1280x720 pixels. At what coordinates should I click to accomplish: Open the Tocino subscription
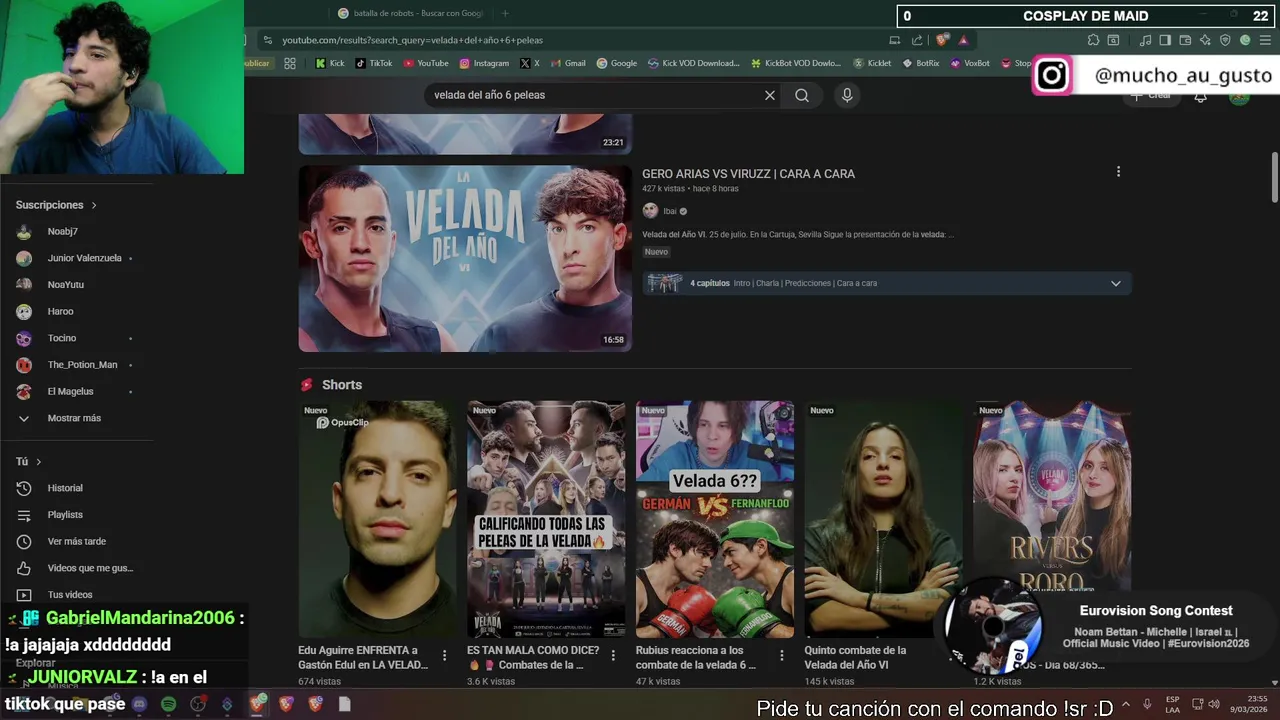(x=62, y=338)
